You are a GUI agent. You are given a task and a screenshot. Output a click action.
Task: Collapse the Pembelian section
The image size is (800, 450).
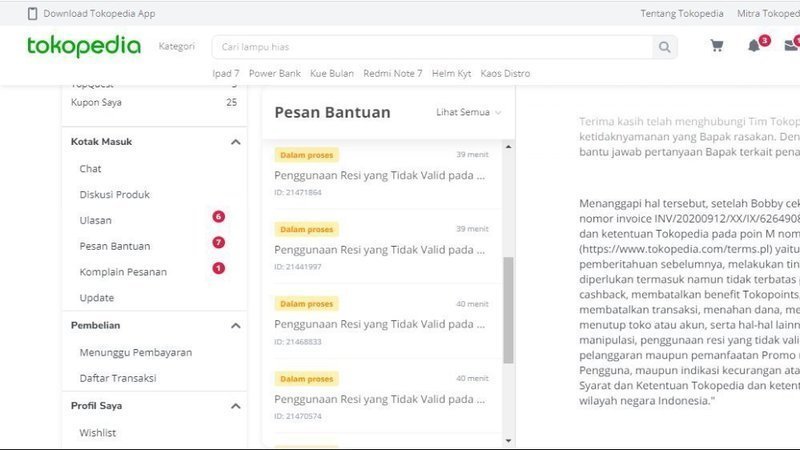pyautogui.click(x=235, y=326)
